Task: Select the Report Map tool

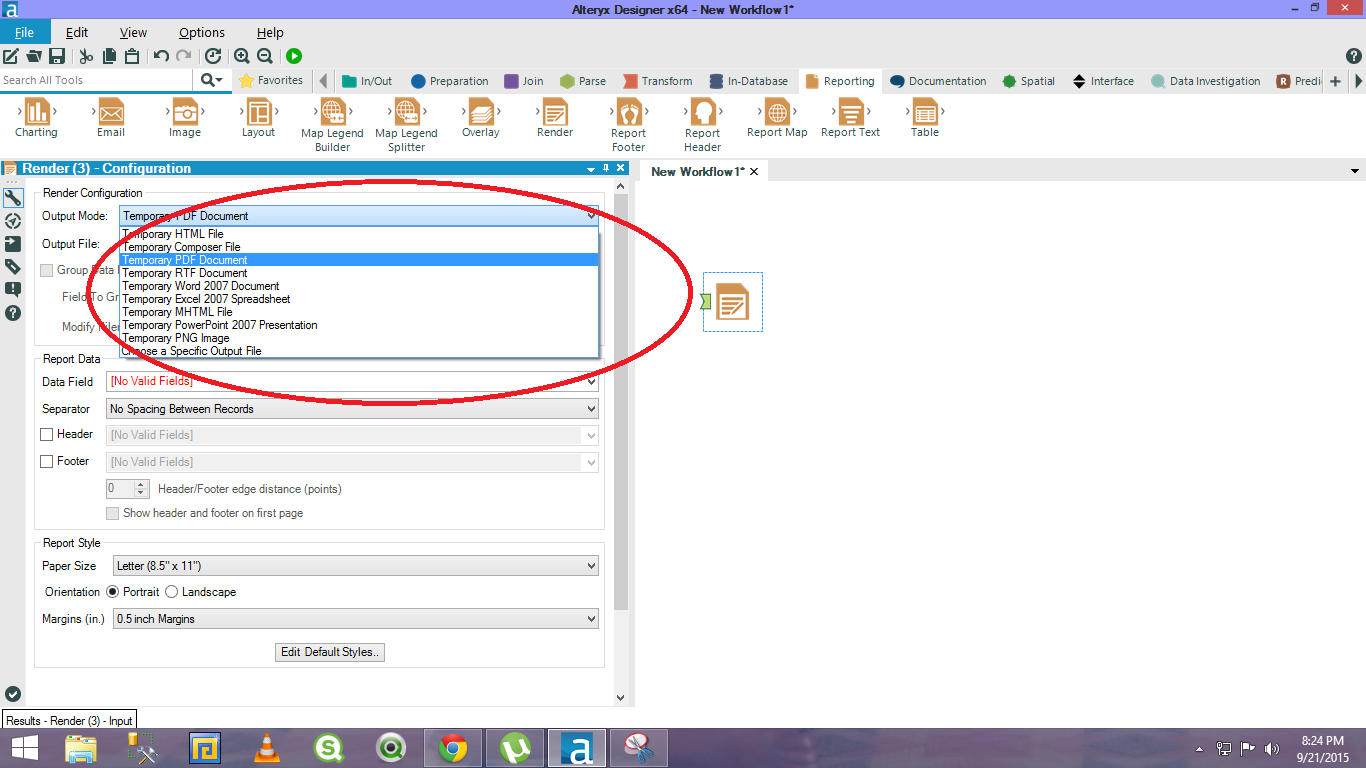Action: tap(777, 119)
